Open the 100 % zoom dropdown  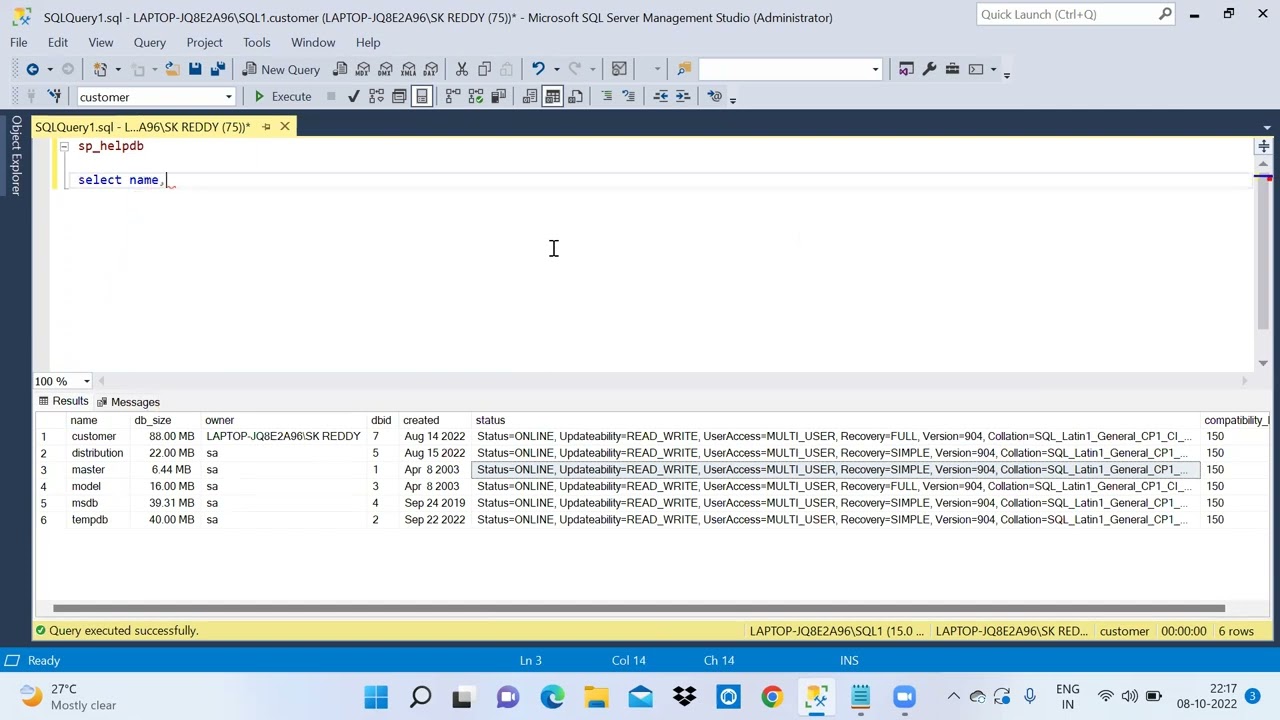coord(87,381)
